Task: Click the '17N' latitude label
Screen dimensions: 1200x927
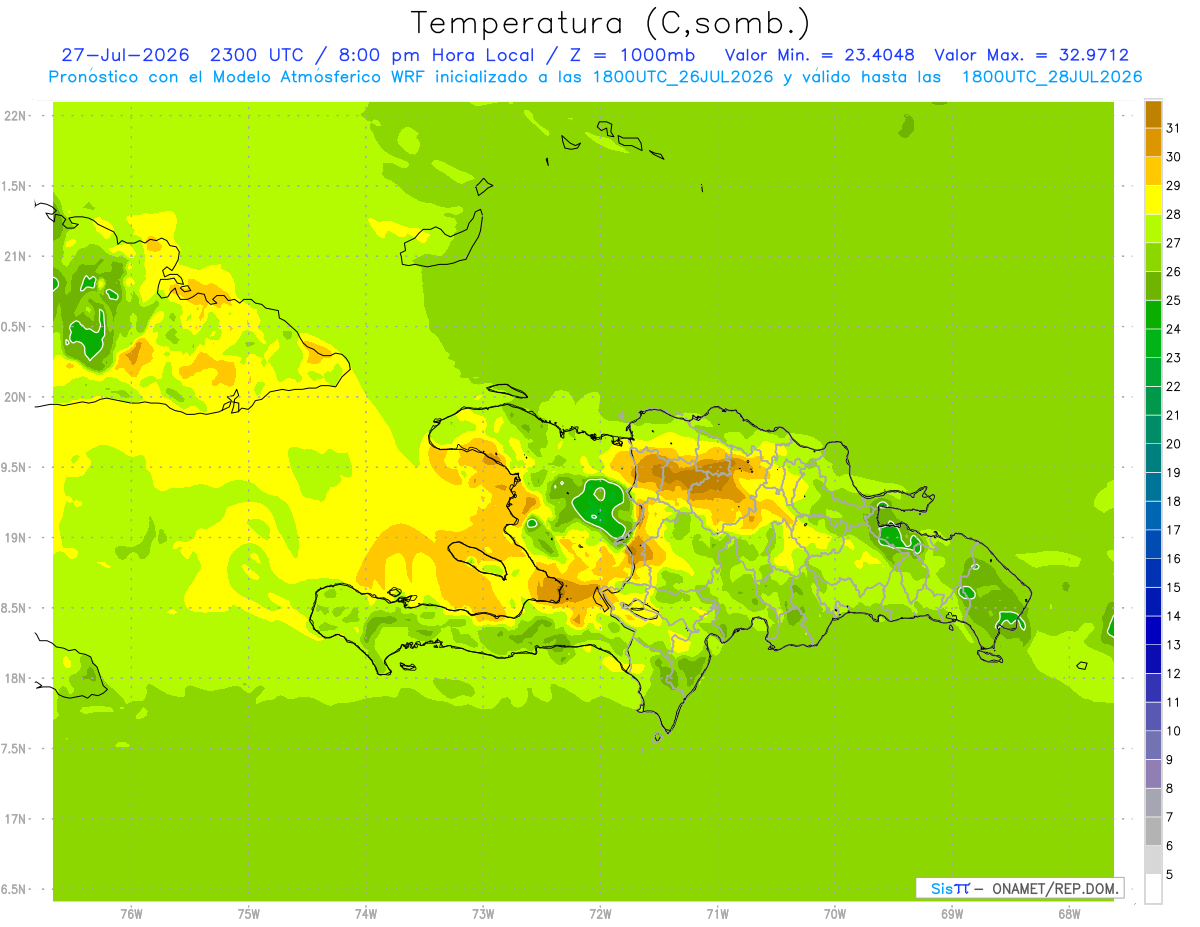Action: coord(17,820)
